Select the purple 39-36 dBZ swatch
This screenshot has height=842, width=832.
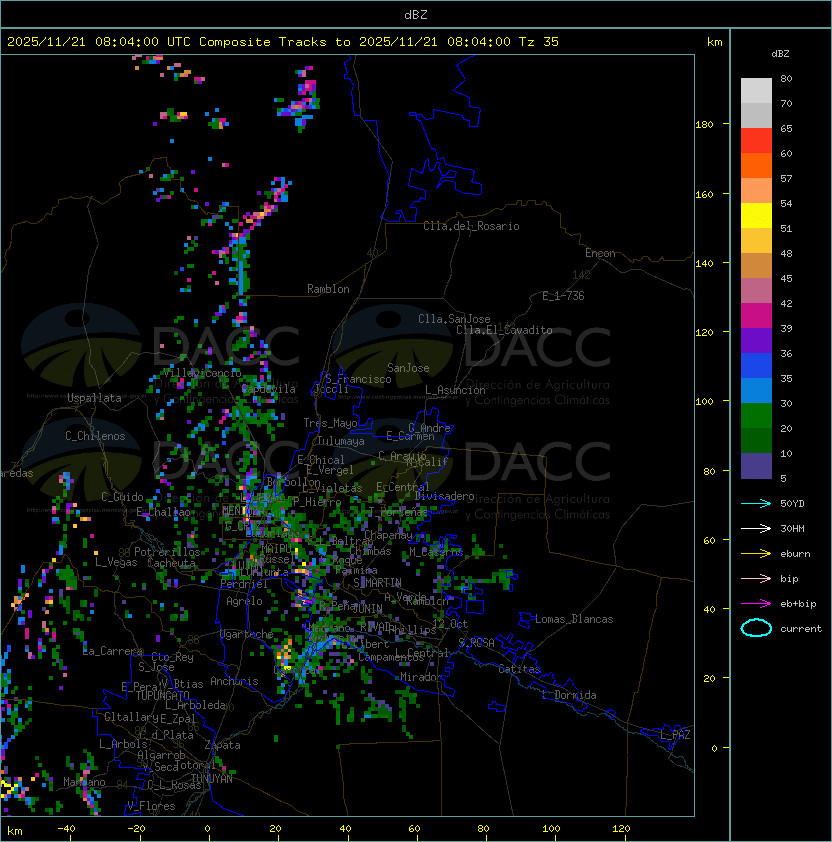[756, 341]
